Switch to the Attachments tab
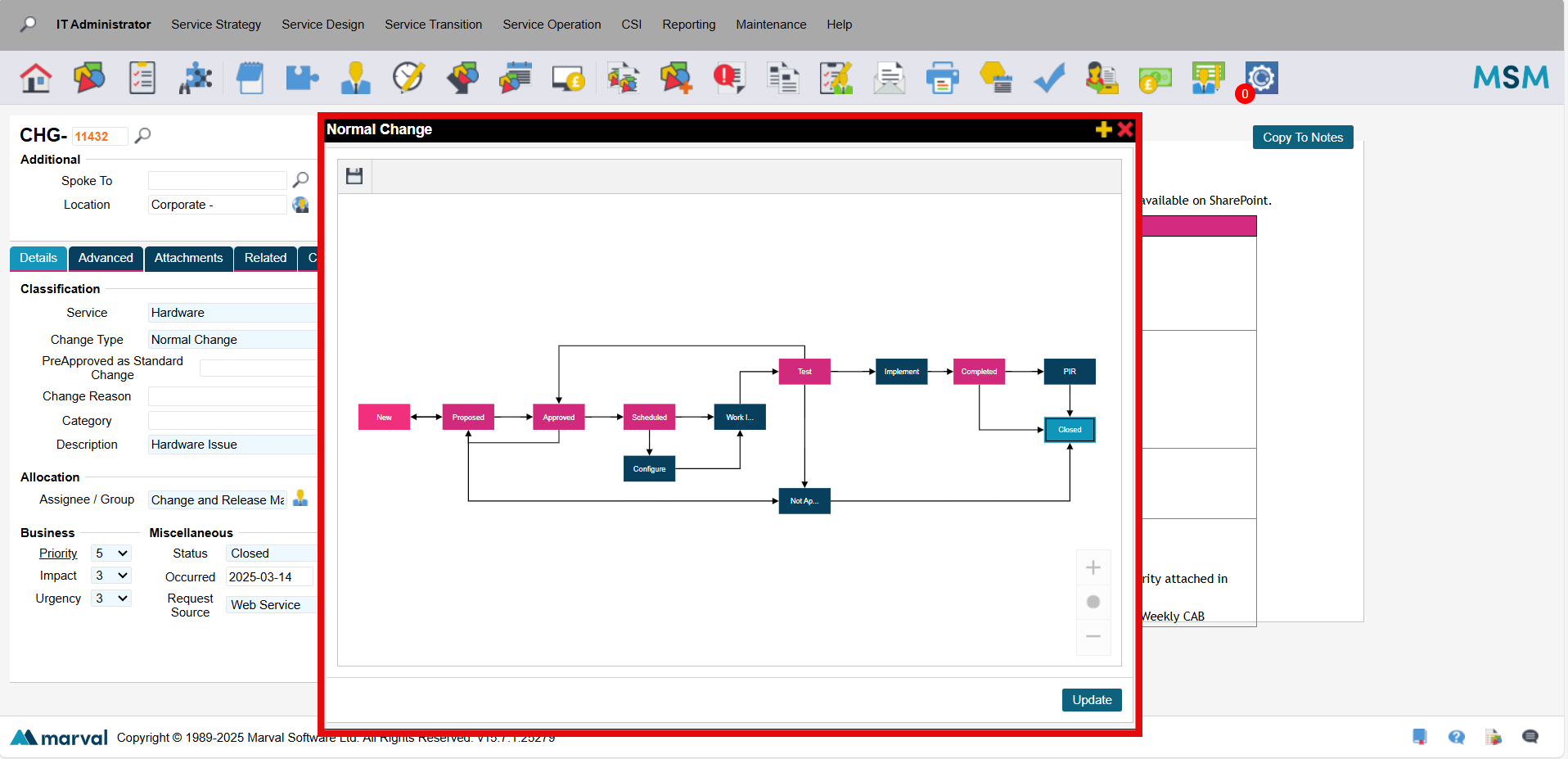Viewport: 1568px width, 759px height. [x=188, y=258]
